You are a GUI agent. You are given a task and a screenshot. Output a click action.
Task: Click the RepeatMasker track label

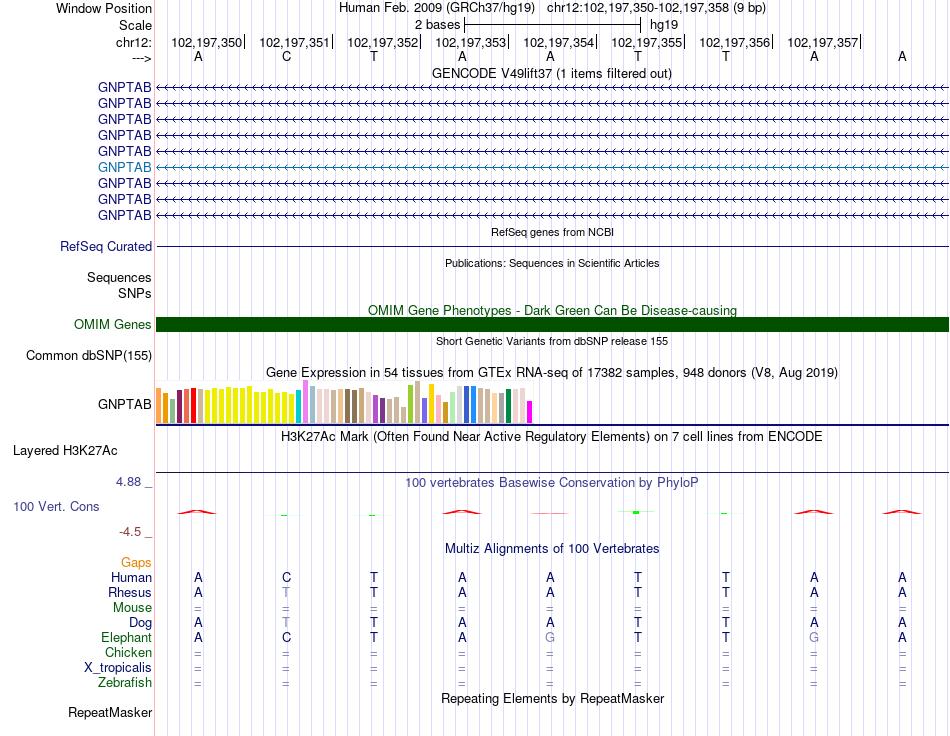(x=110, y=713)
